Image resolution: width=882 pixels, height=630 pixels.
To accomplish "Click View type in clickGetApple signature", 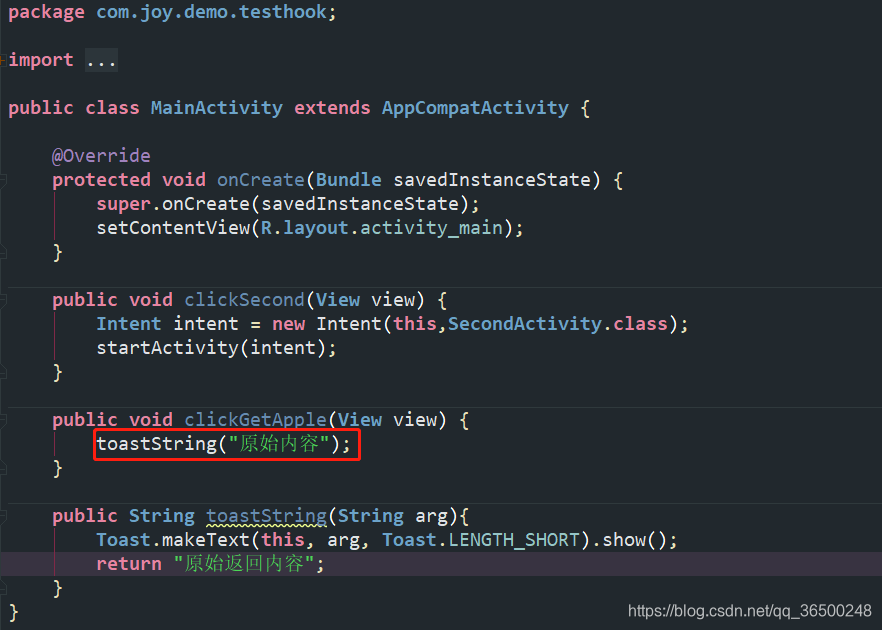I will pyautogui.click(x=360, y=420).
